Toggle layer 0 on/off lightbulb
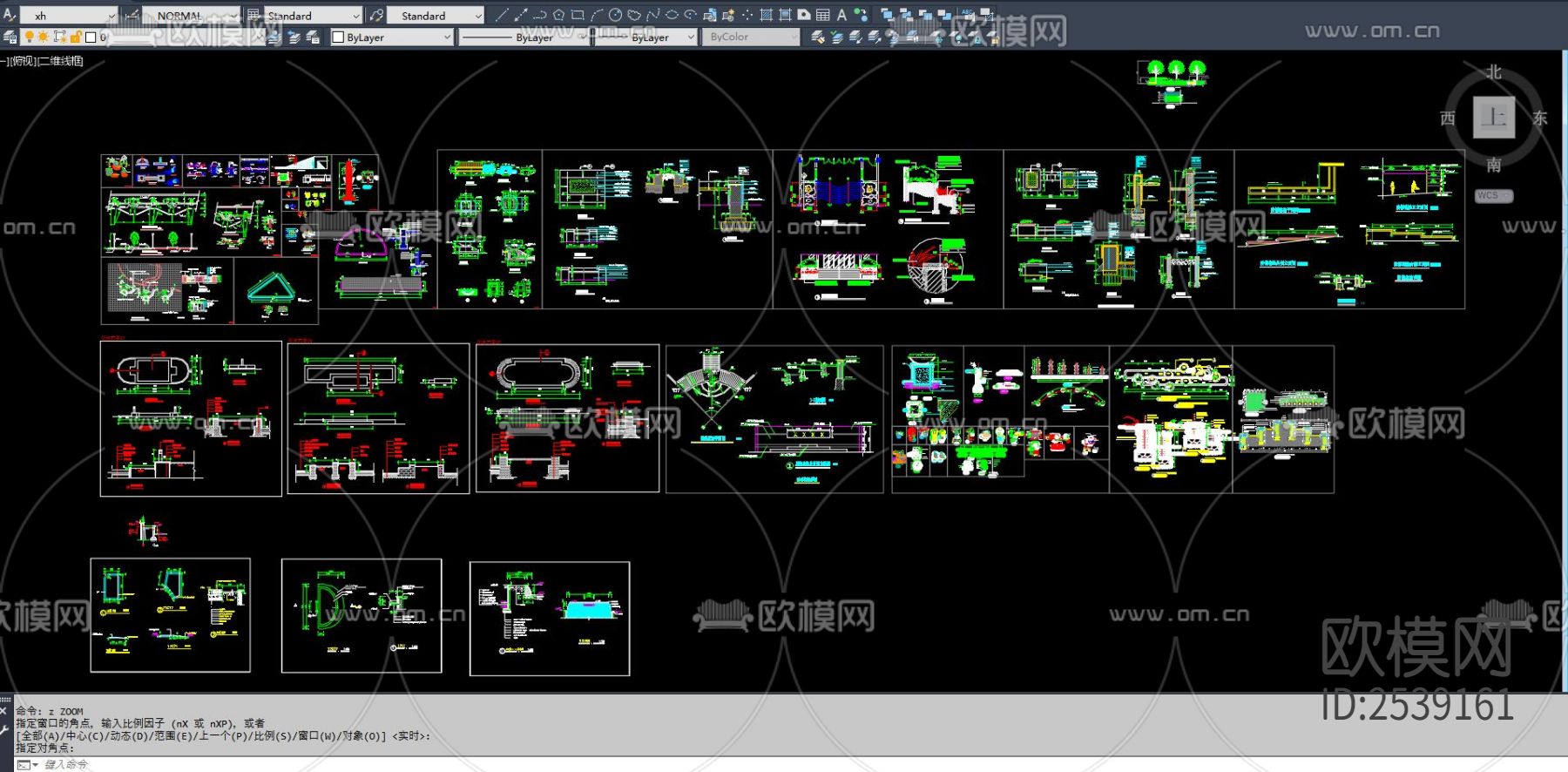Screen dimensions: 1568x772 click(x=29, y=37)
